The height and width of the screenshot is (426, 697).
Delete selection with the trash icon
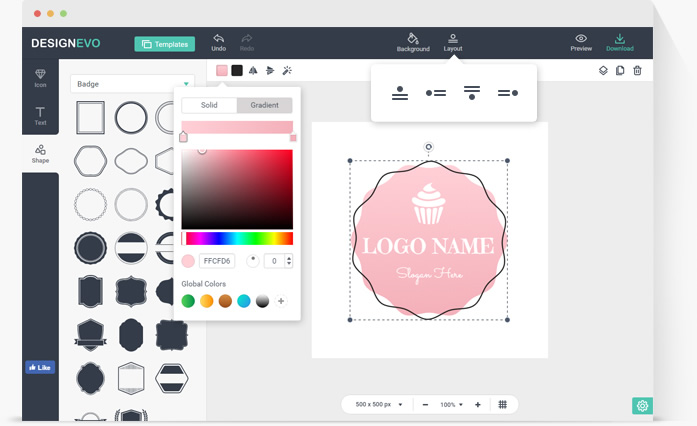coord(637,71)
